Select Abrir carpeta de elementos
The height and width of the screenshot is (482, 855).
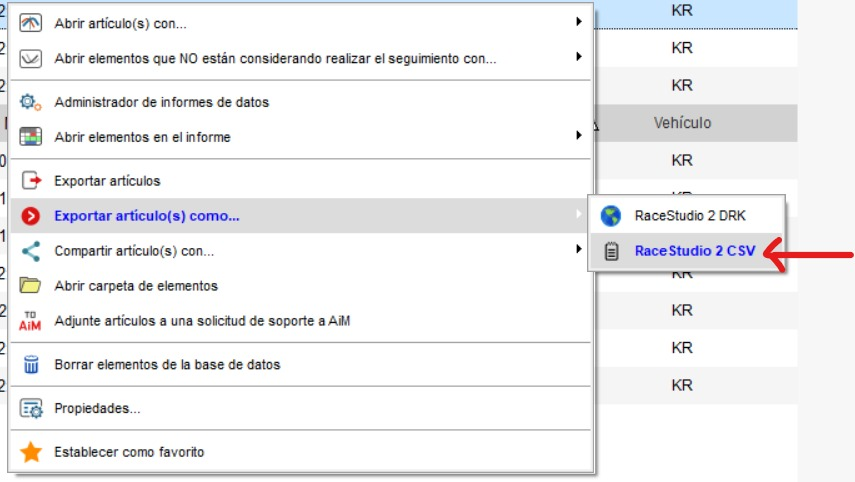[x=301, y=286]
